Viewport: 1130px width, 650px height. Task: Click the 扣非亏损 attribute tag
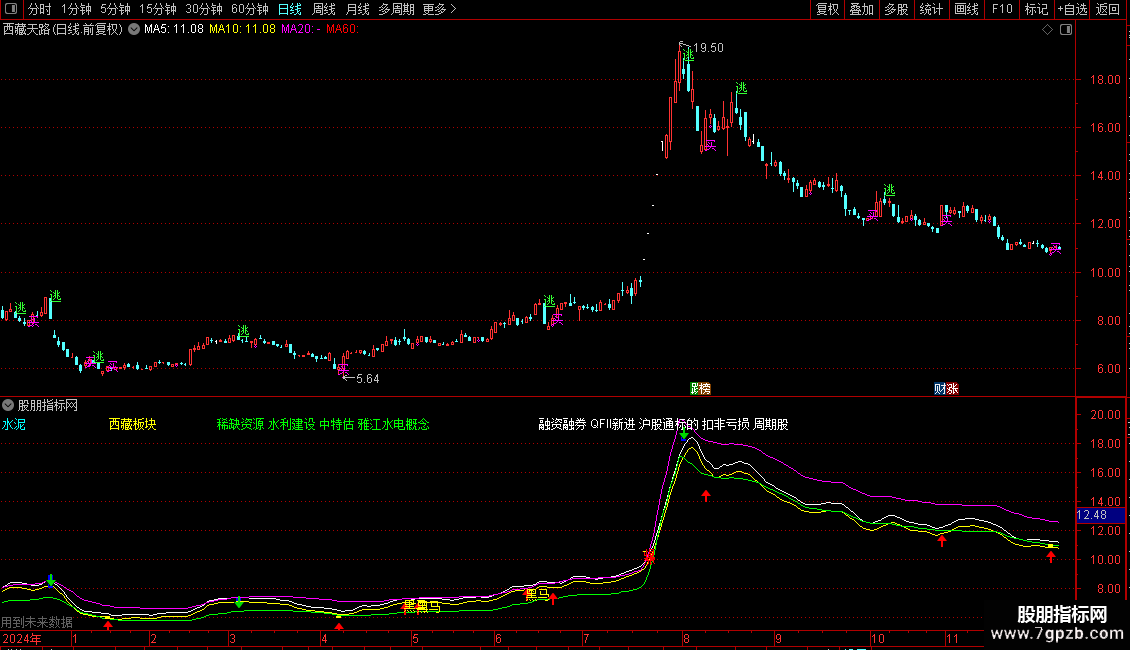[x=726, y=424]
